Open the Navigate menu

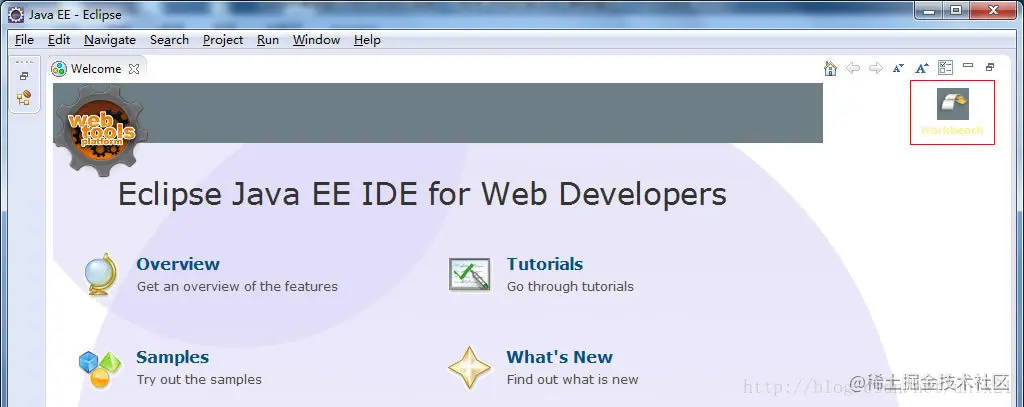pos(110,40)
